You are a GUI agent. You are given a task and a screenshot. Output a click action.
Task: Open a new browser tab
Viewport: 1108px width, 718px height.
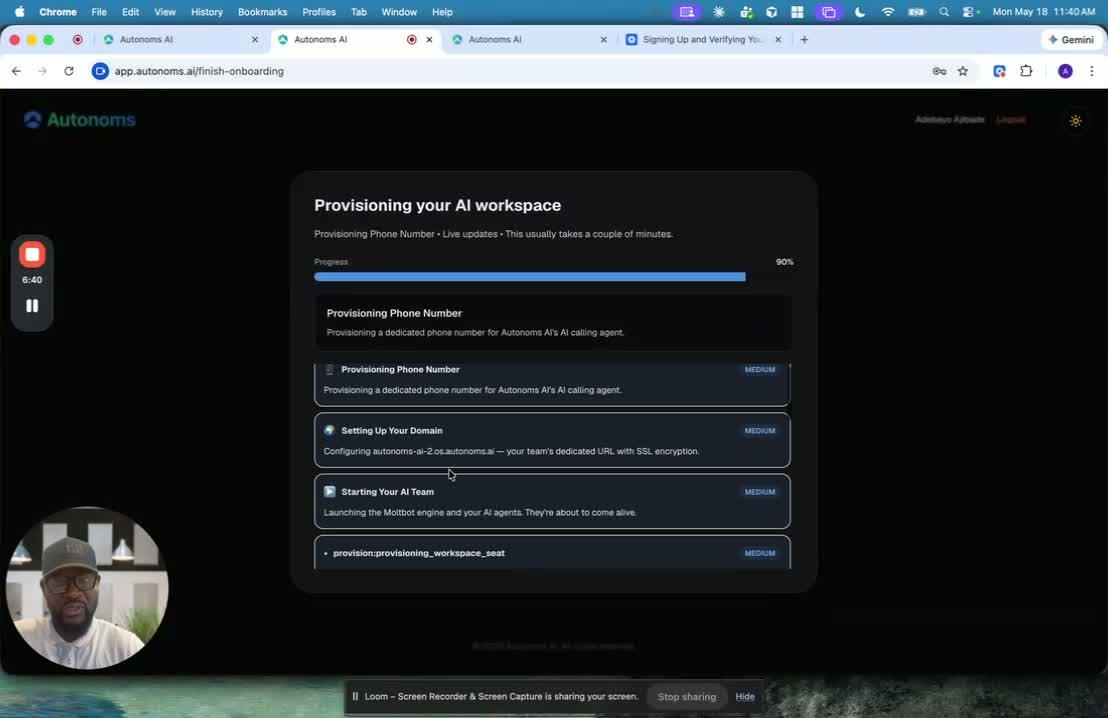(804, 40)
